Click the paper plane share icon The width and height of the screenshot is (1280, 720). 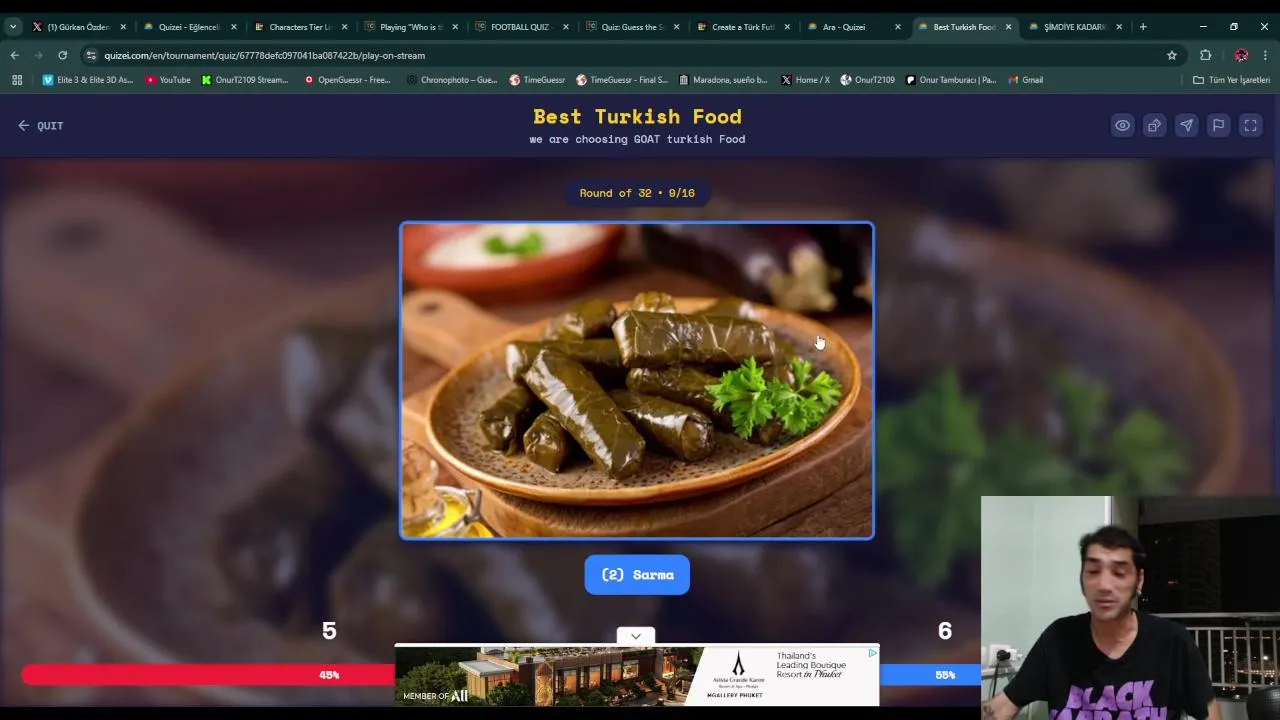[x=1186, y=125]
